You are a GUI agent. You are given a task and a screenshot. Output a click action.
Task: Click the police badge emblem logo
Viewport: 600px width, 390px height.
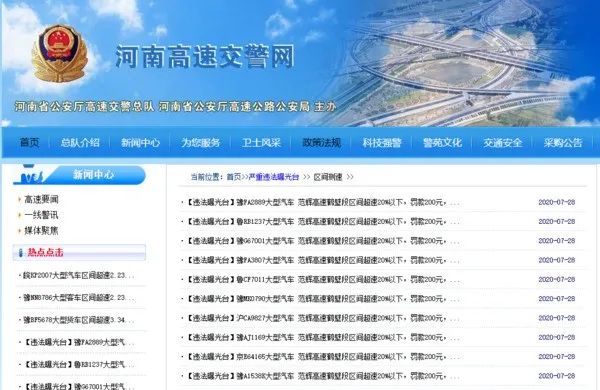pyautogui.click(x=59, y=53)
